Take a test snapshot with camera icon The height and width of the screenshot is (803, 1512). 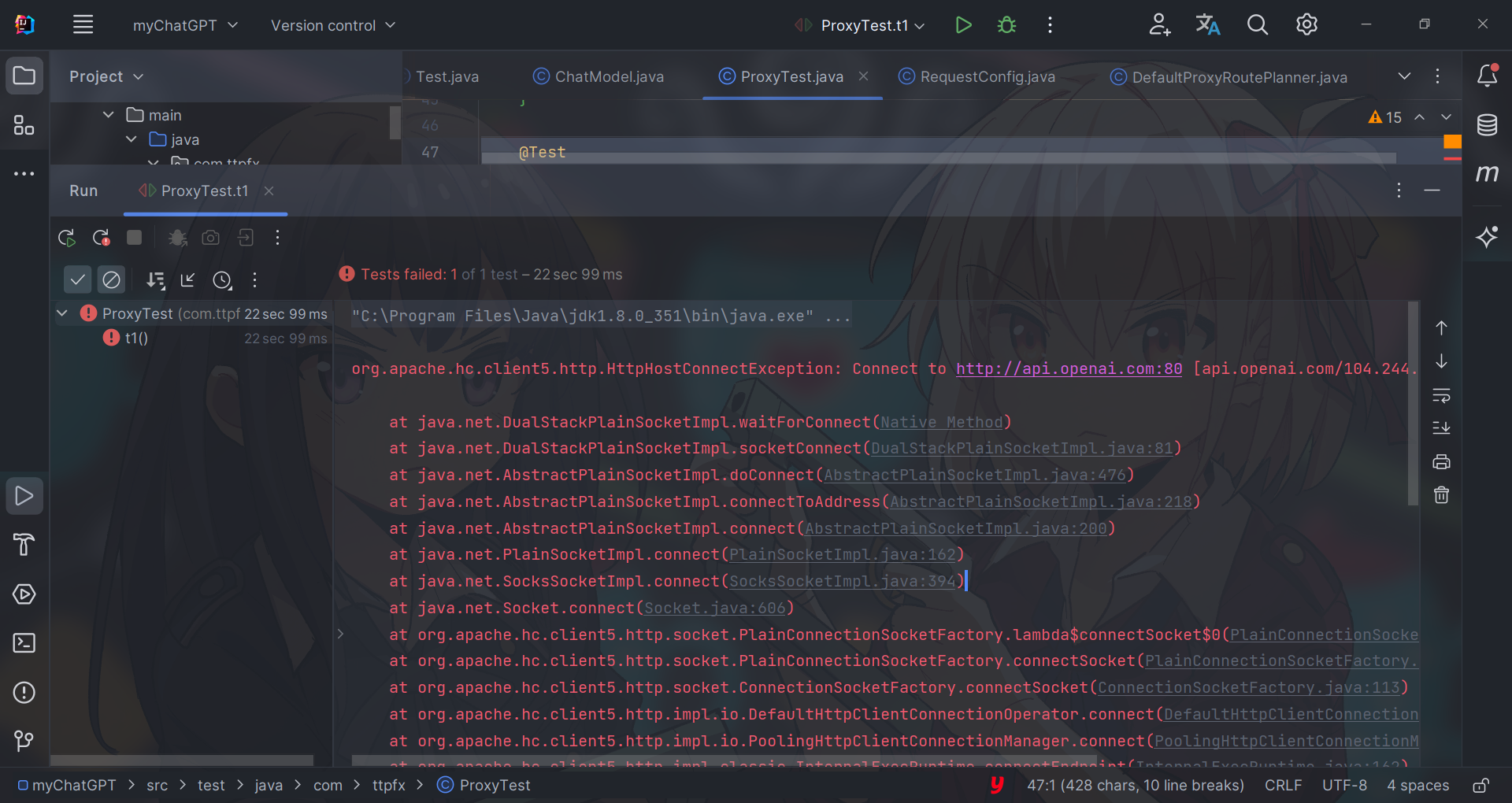(210, 238)
